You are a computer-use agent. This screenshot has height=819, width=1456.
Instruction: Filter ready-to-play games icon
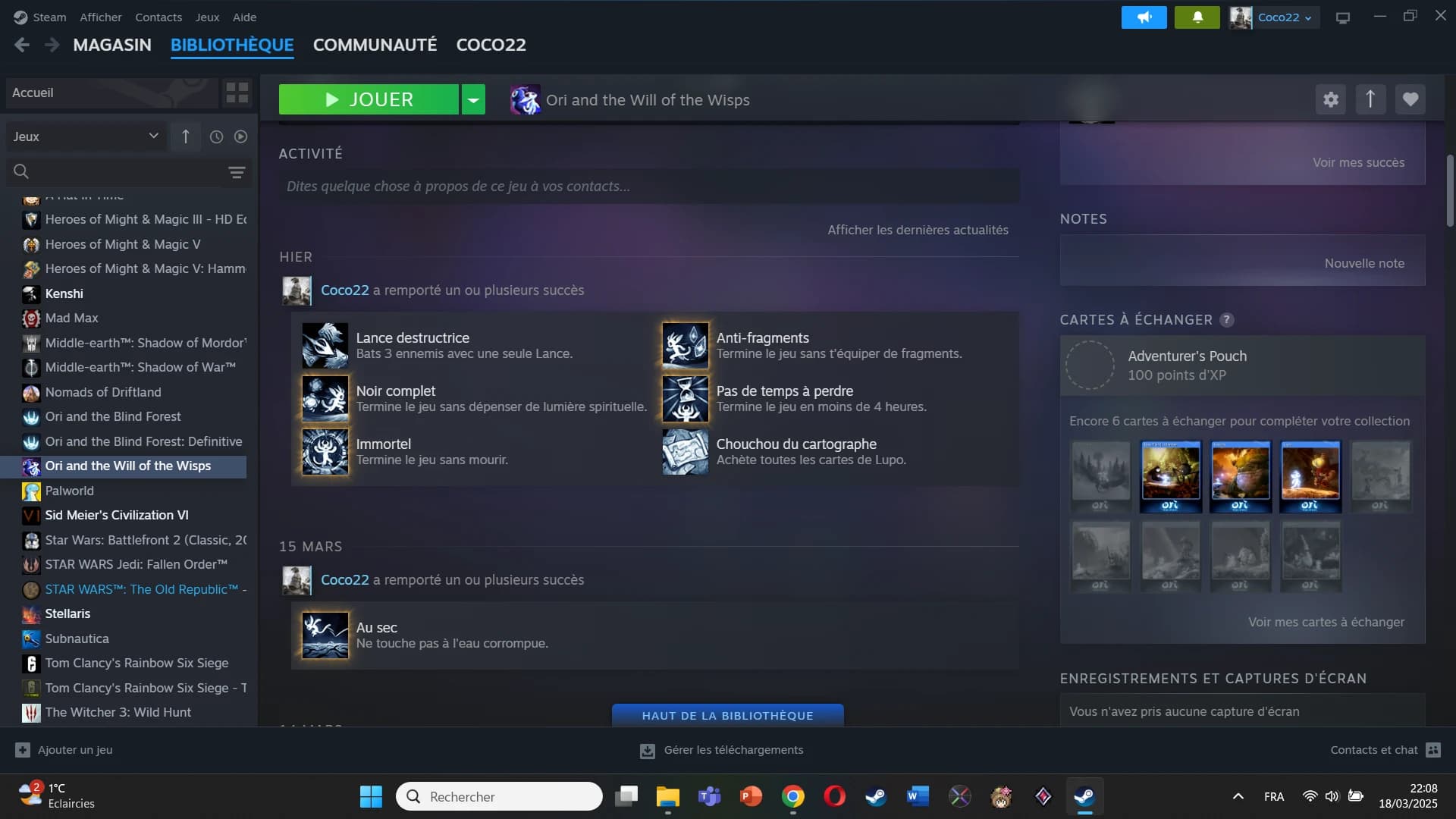click(240, 136)
